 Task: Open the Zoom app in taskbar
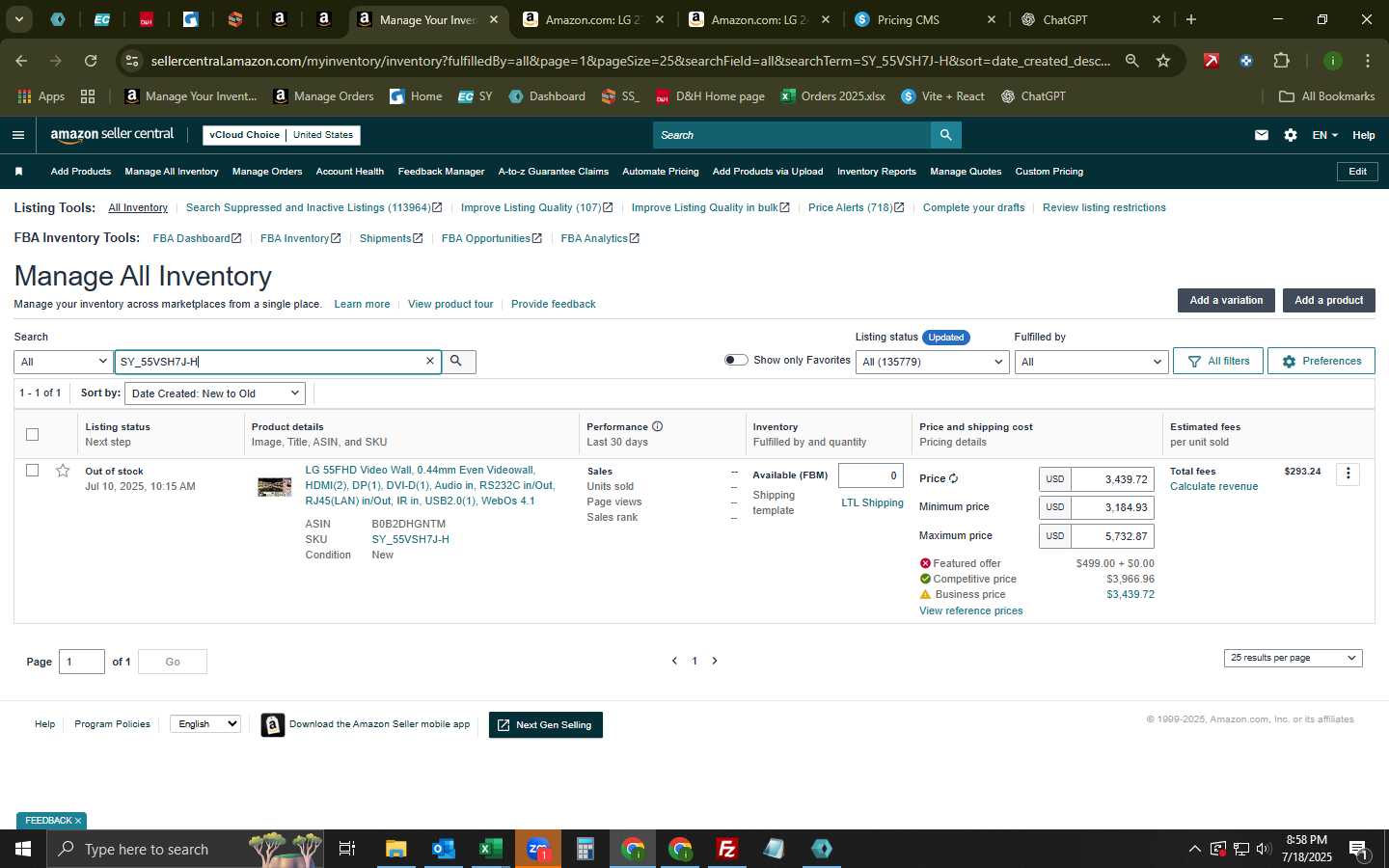[538, 849]
